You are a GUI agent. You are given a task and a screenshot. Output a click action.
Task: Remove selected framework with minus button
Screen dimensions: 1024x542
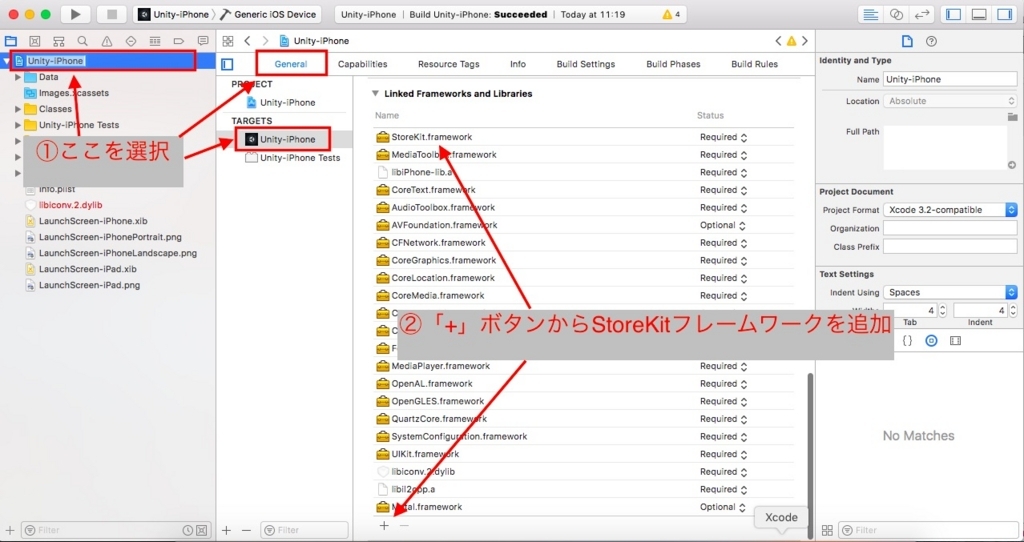404,525
